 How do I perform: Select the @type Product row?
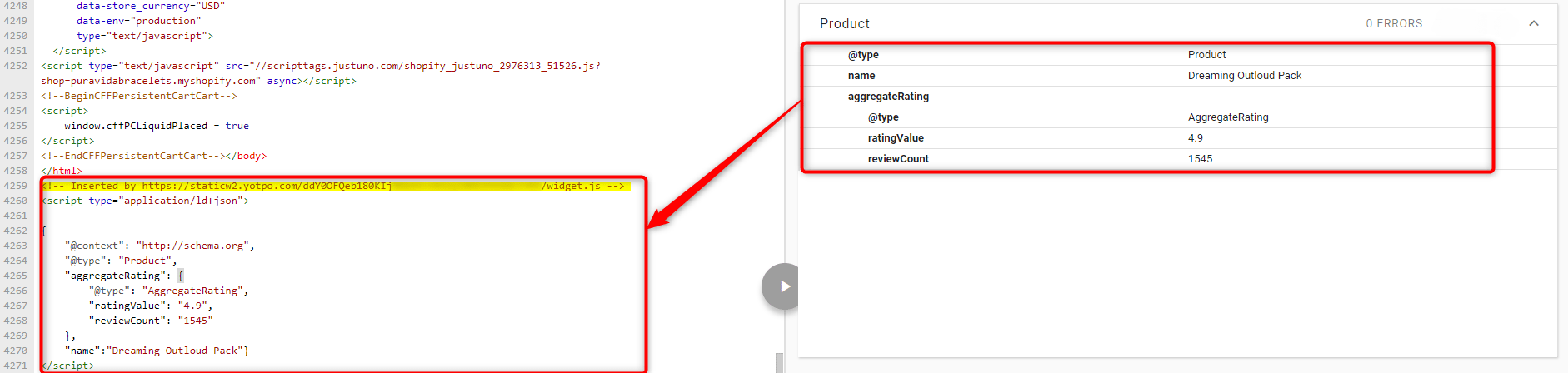(x=1178, y=55)
